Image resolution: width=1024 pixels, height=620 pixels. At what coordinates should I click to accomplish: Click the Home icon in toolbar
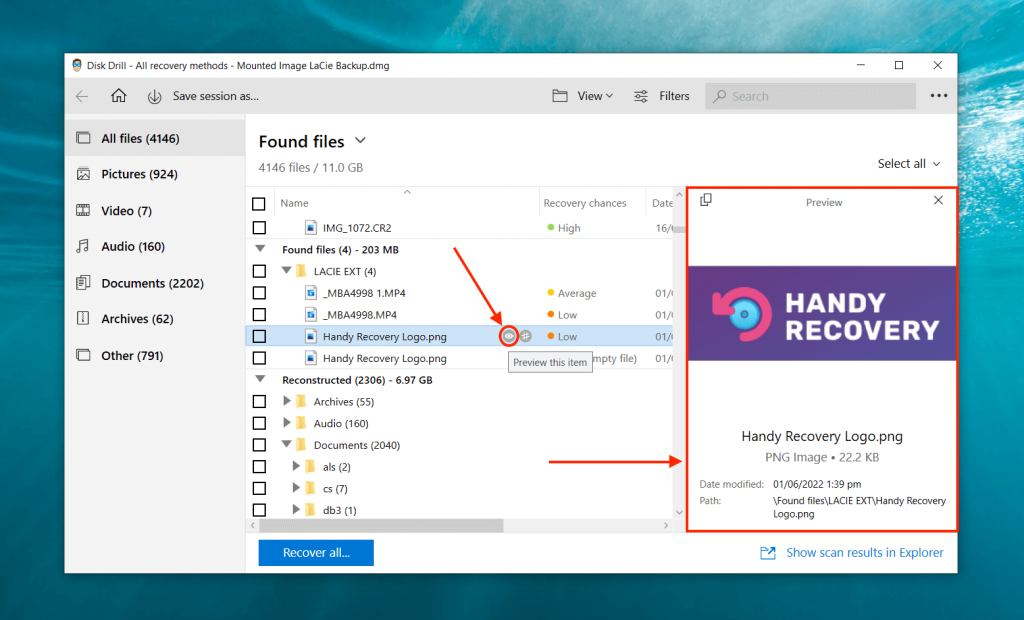click(x=118, y=95)
